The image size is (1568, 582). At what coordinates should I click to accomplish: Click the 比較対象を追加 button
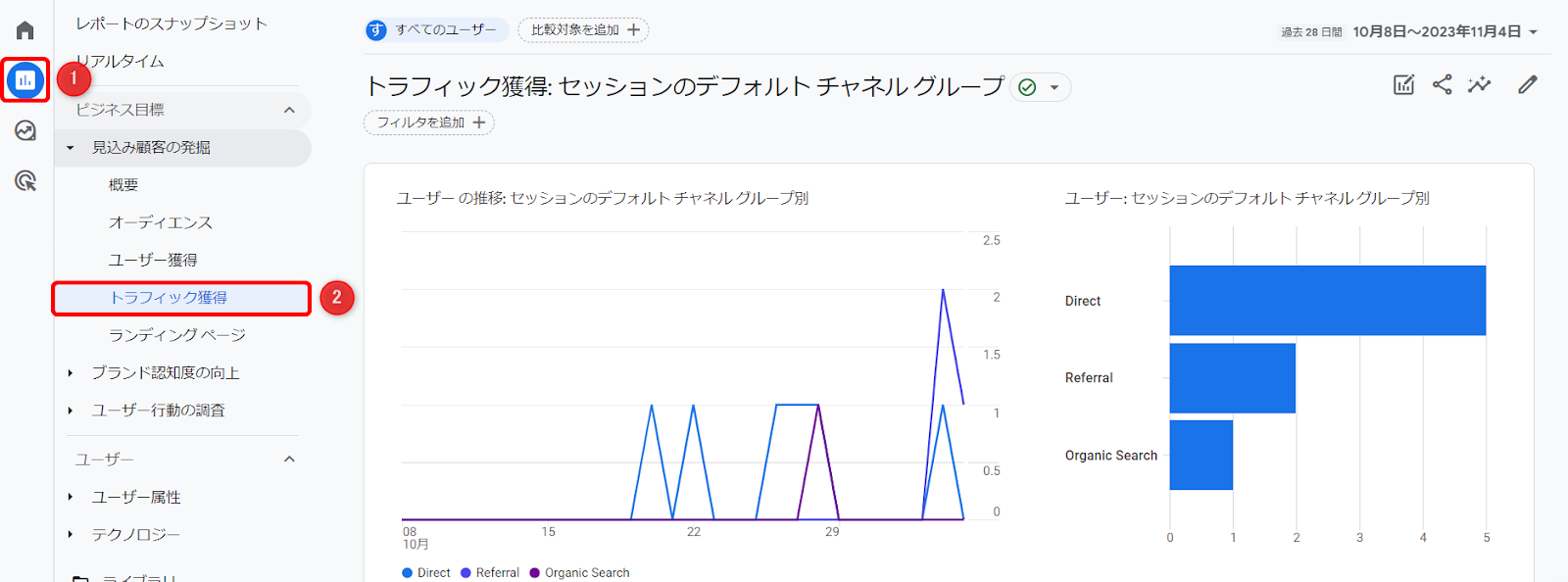(x=583, y=30)
